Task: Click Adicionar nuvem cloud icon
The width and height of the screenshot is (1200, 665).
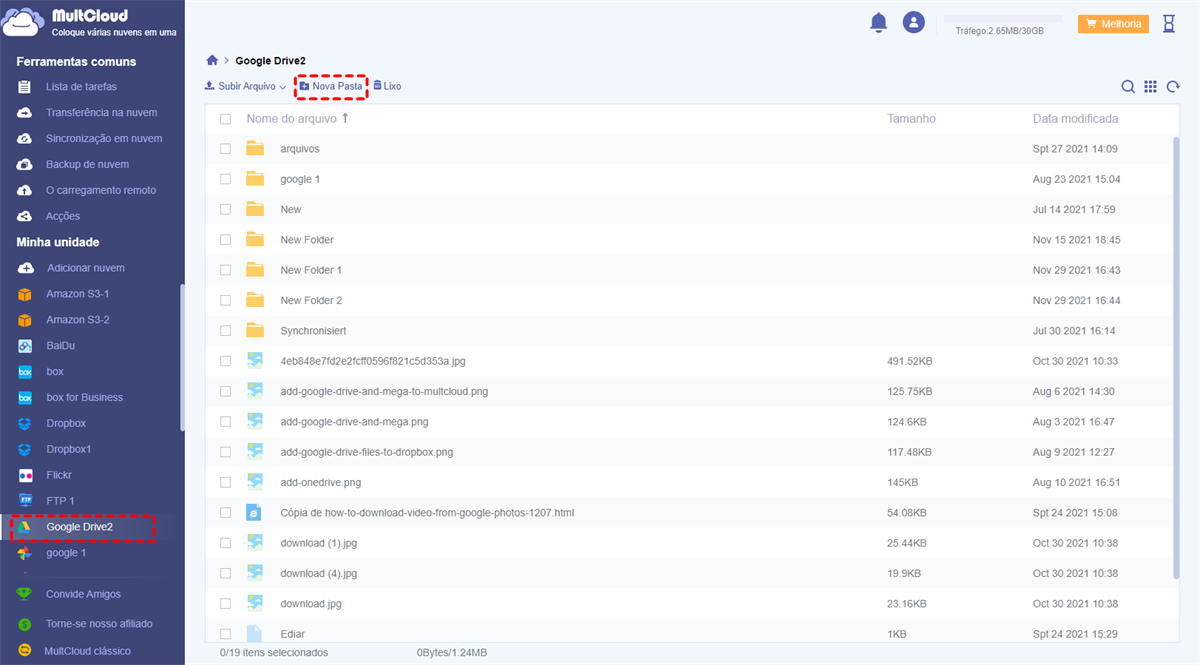Action: coord(25,268)
